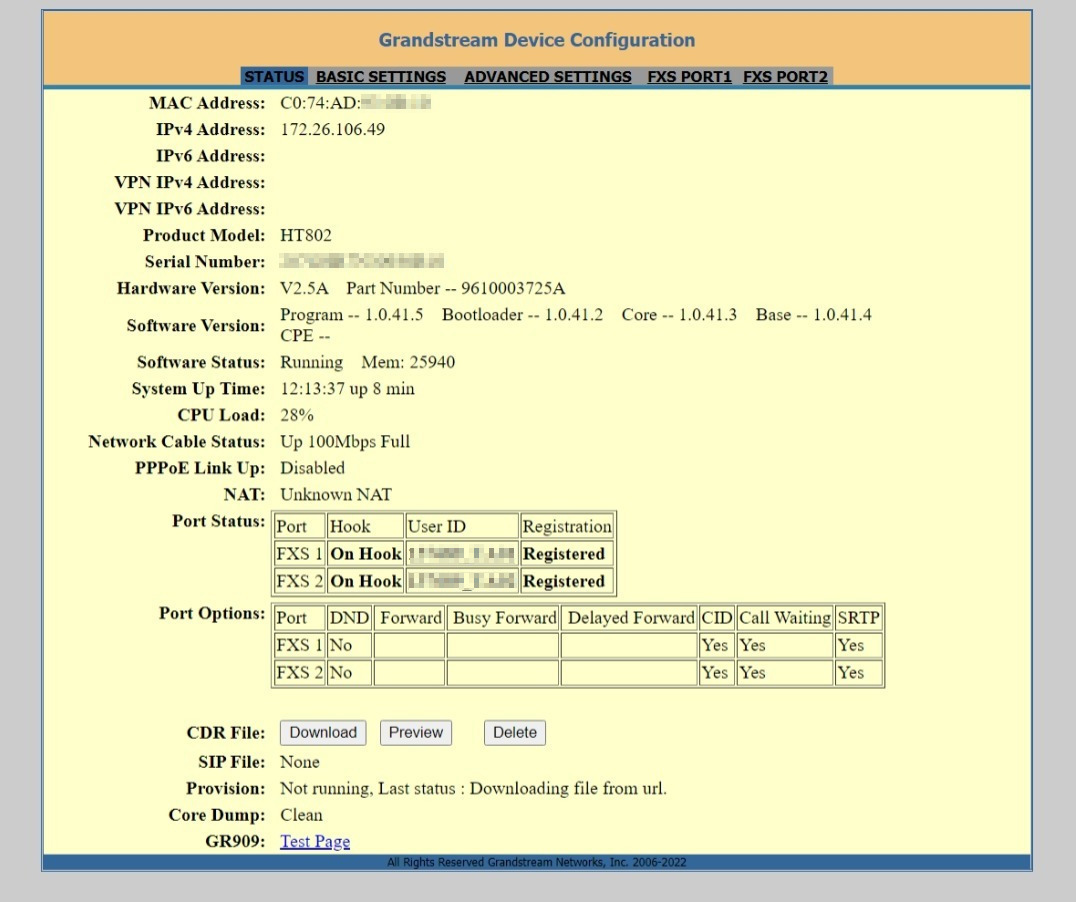Click Program version 1.0.41.5
This screenshot has height=902, width=1076.
coord(351,314)
